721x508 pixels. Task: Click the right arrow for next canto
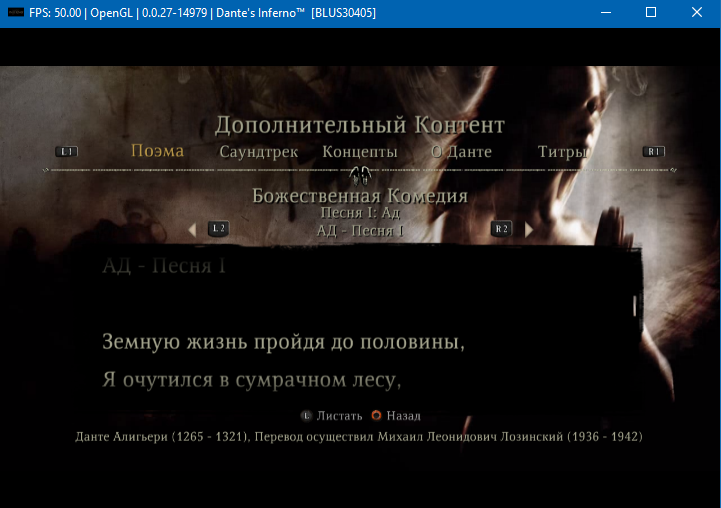coord(529,229)
